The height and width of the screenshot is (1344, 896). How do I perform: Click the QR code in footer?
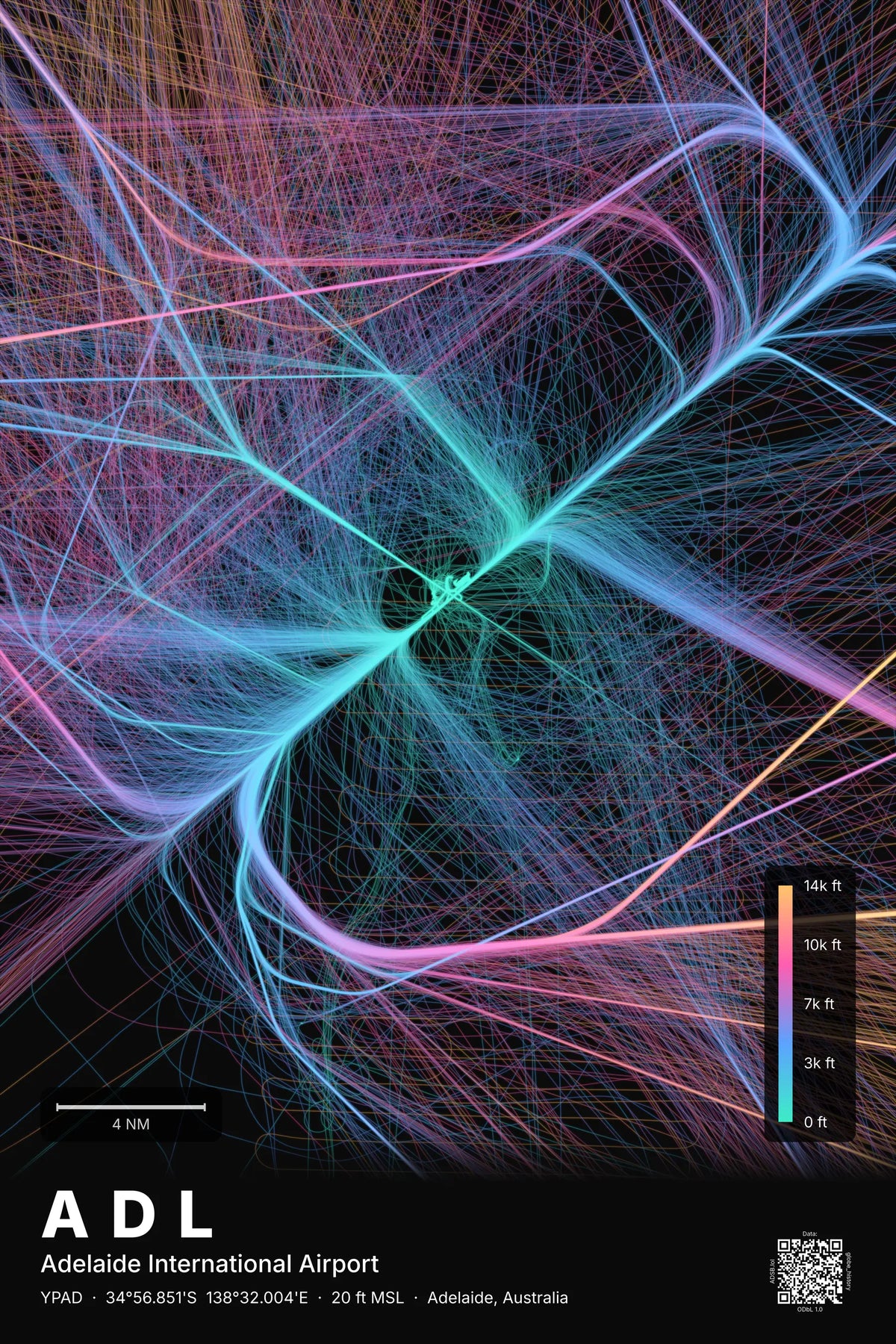[810, 1272]
